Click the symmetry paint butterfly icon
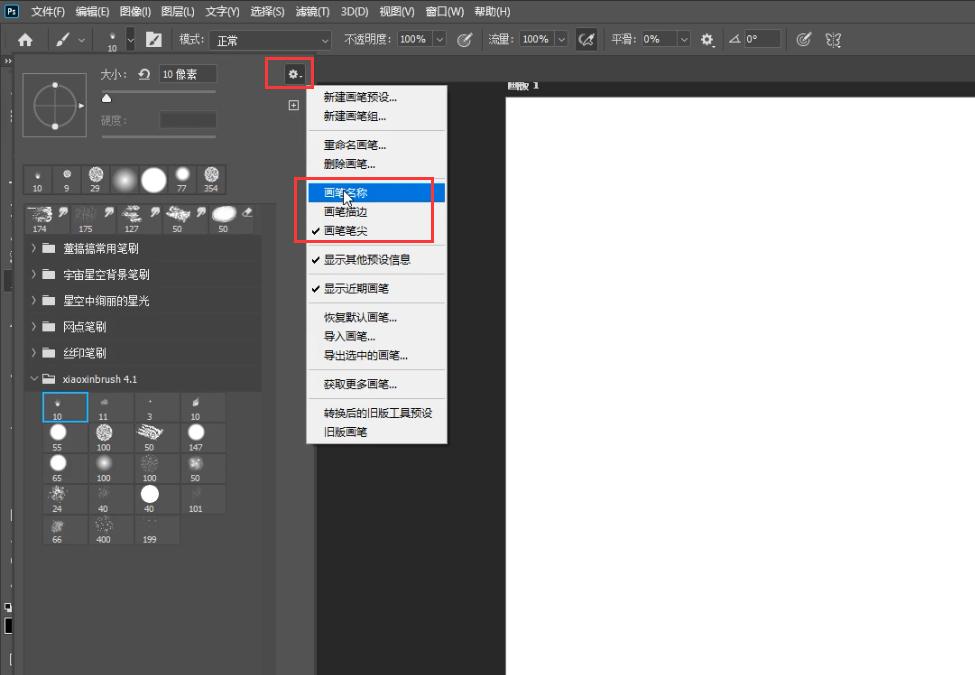The width and height of the screenshot is (975, 675). tap(833, 39)
